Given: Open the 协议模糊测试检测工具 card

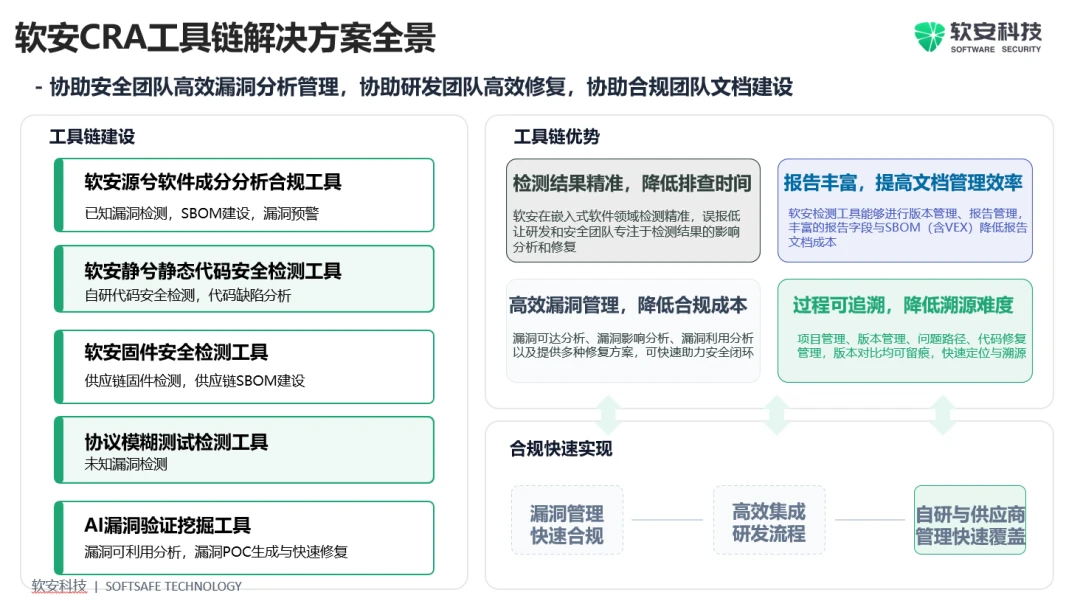Looking at the screenshot, I should (245, 450).
